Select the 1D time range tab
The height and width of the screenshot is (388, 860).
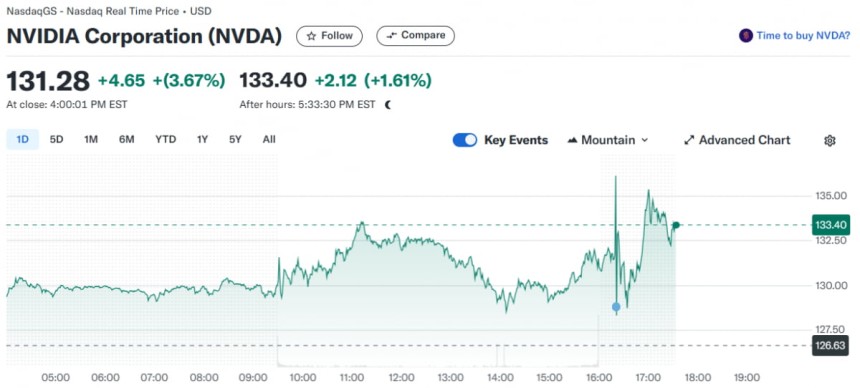point(22,139)
